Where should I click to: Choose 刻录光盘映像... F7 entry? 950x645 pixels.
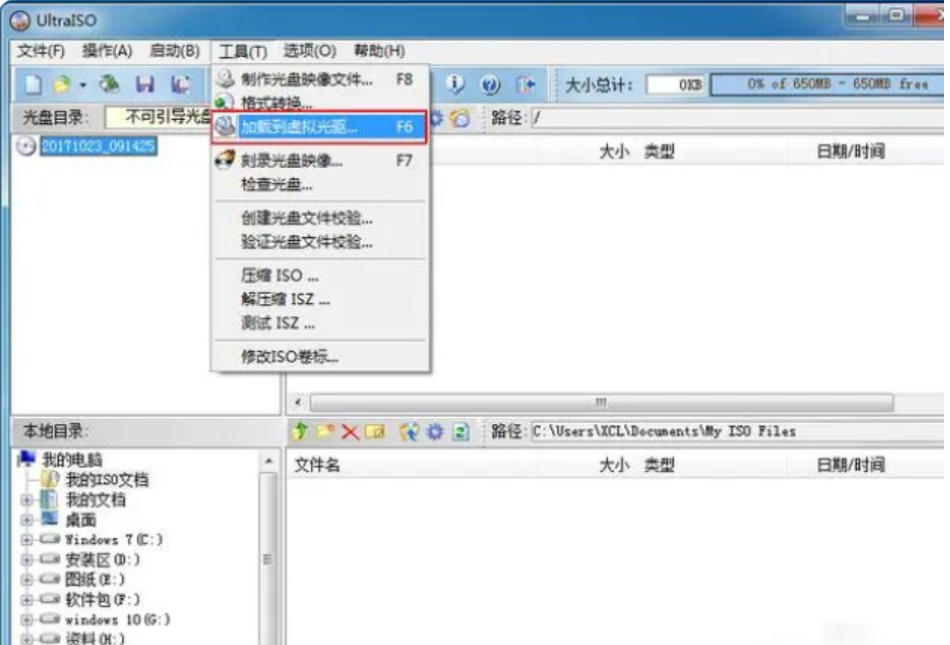click(x=321, y=160)
